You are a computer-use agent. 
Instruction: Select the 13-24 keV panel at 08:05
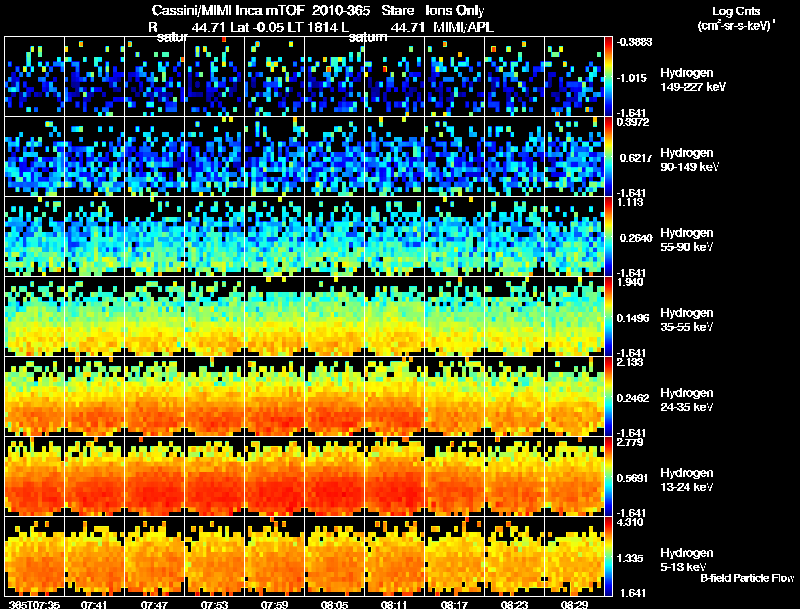tap(335, 476)
